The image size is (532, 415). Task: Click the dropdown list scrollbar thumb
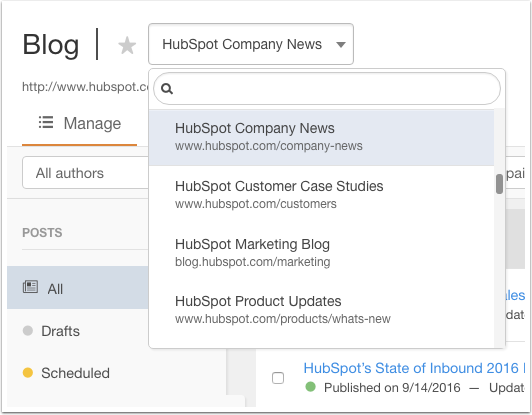point(499,184)
